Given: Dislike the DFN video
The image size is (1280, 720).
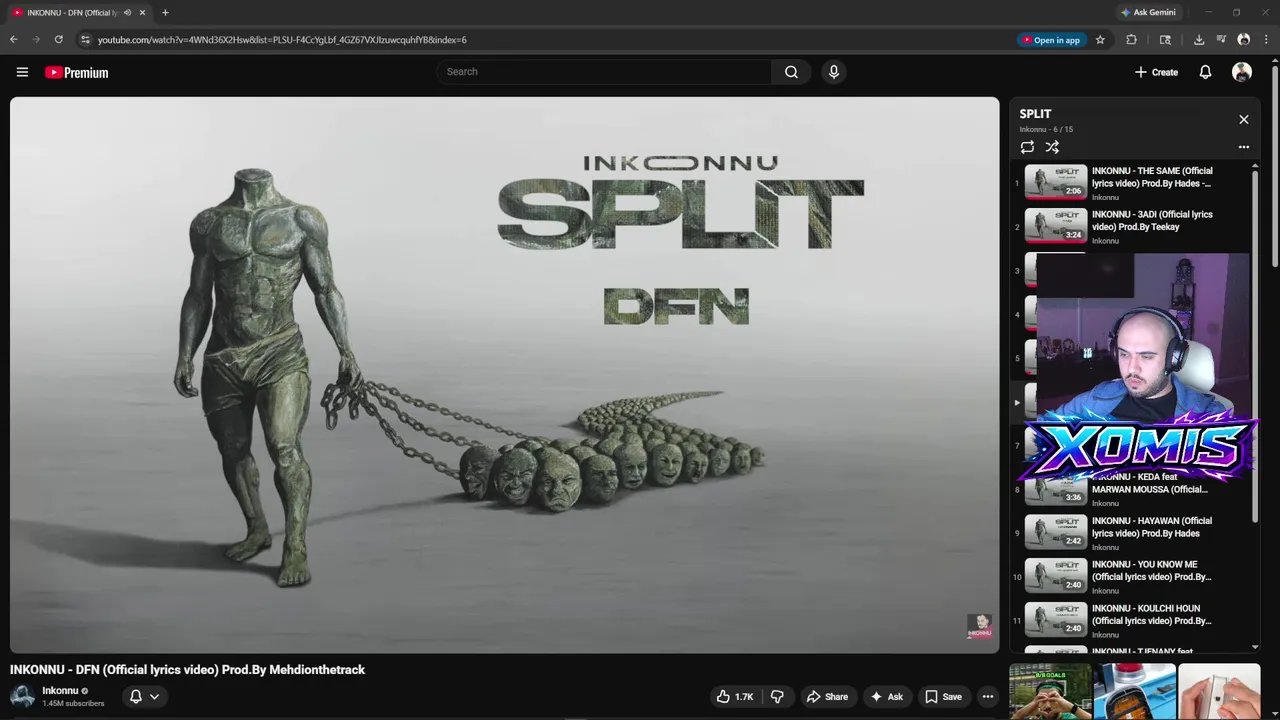Looking at the screenshot, I should 777,697.
